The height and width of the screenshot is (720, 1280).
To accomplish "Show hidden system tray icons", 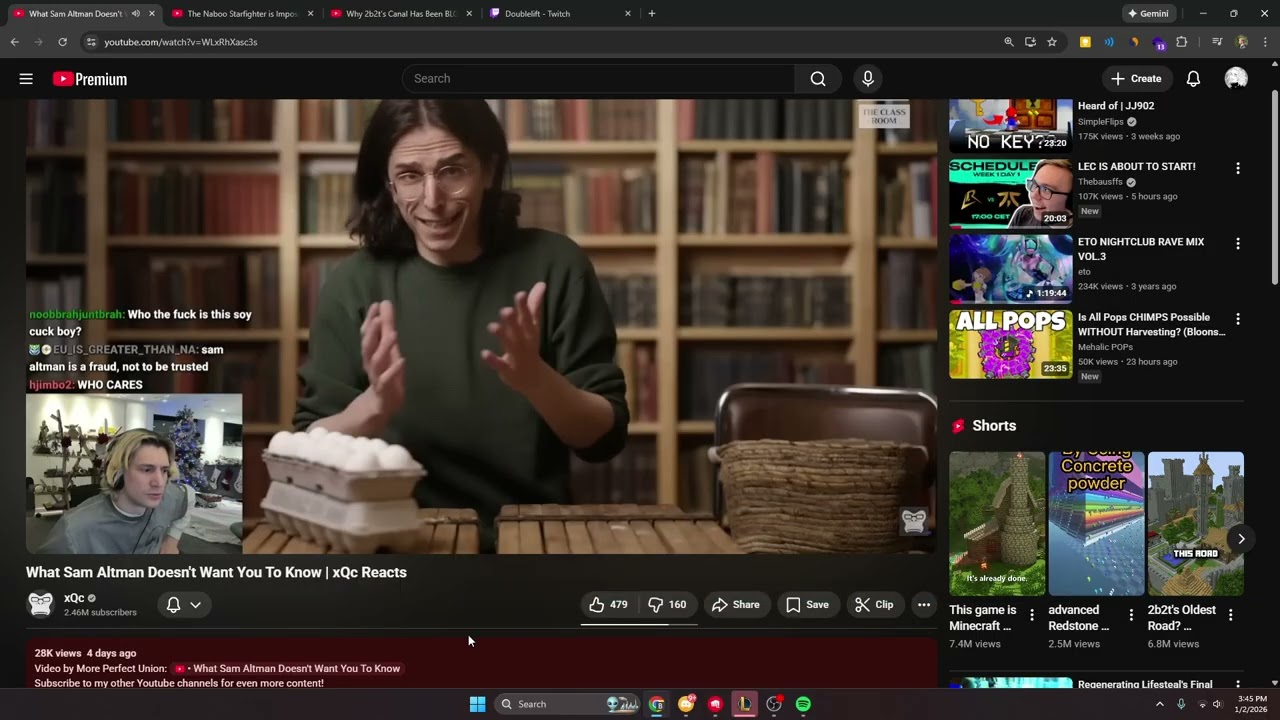I will coord(1160,704).
